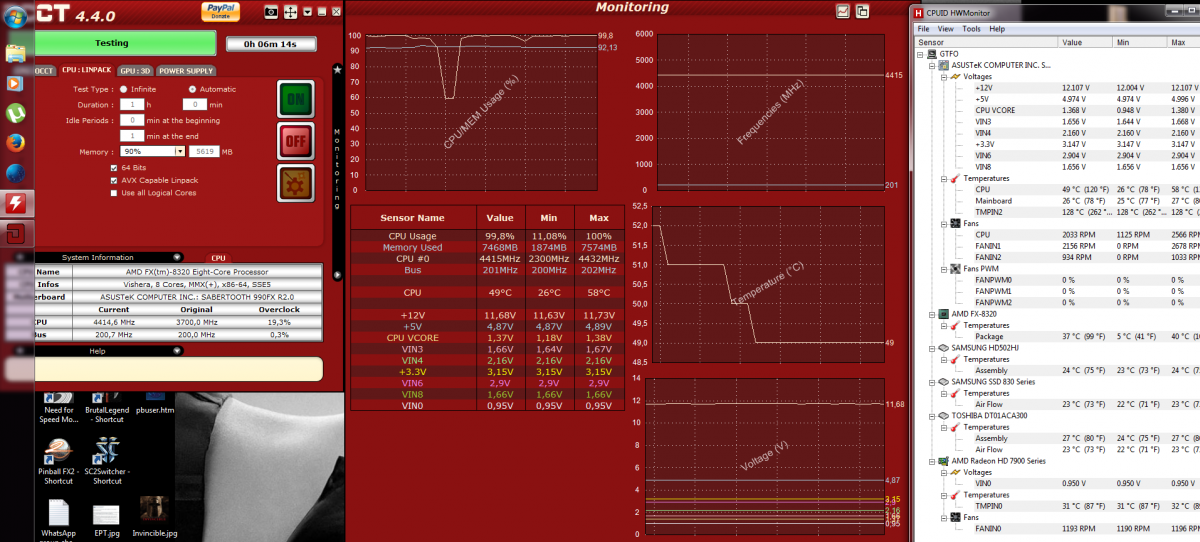The height and width of the screenshot is (542, 1200).
Task: Click the Sensor column header in HWMonitor
Action: 986,42
